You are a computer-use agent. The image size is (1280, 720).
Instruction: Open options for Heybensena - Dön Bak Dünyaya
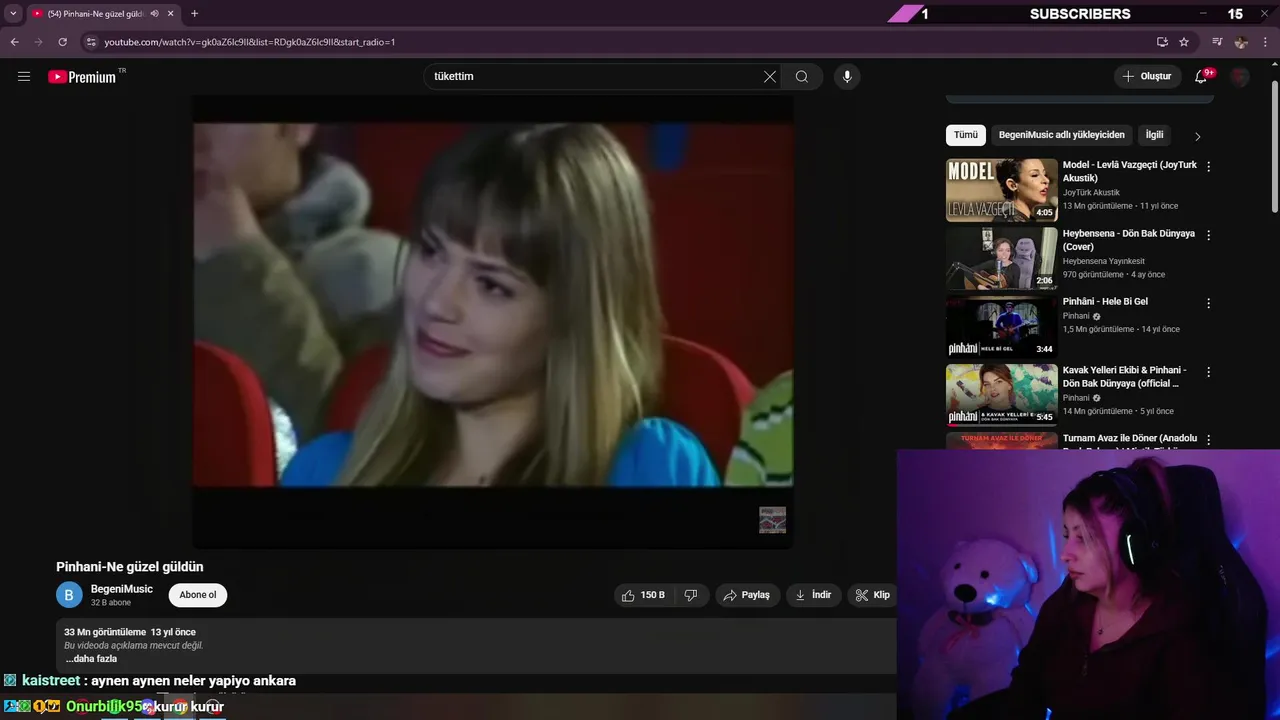point(1208,235)
